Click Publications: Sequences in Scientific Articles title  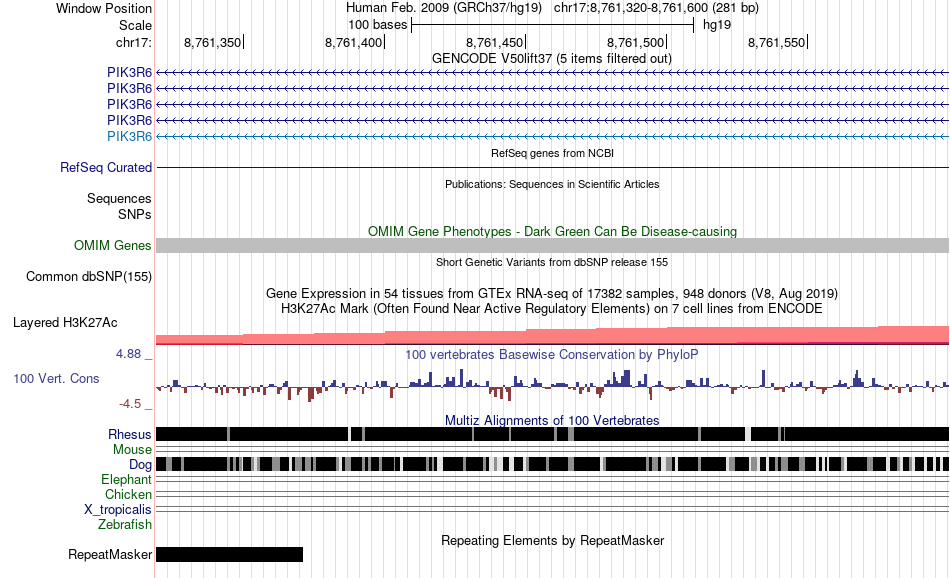[x=552, y=184]
